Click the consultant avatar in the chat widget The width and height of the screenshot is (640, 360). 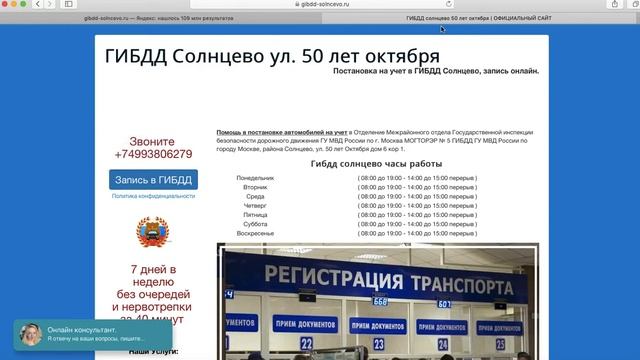30,335
